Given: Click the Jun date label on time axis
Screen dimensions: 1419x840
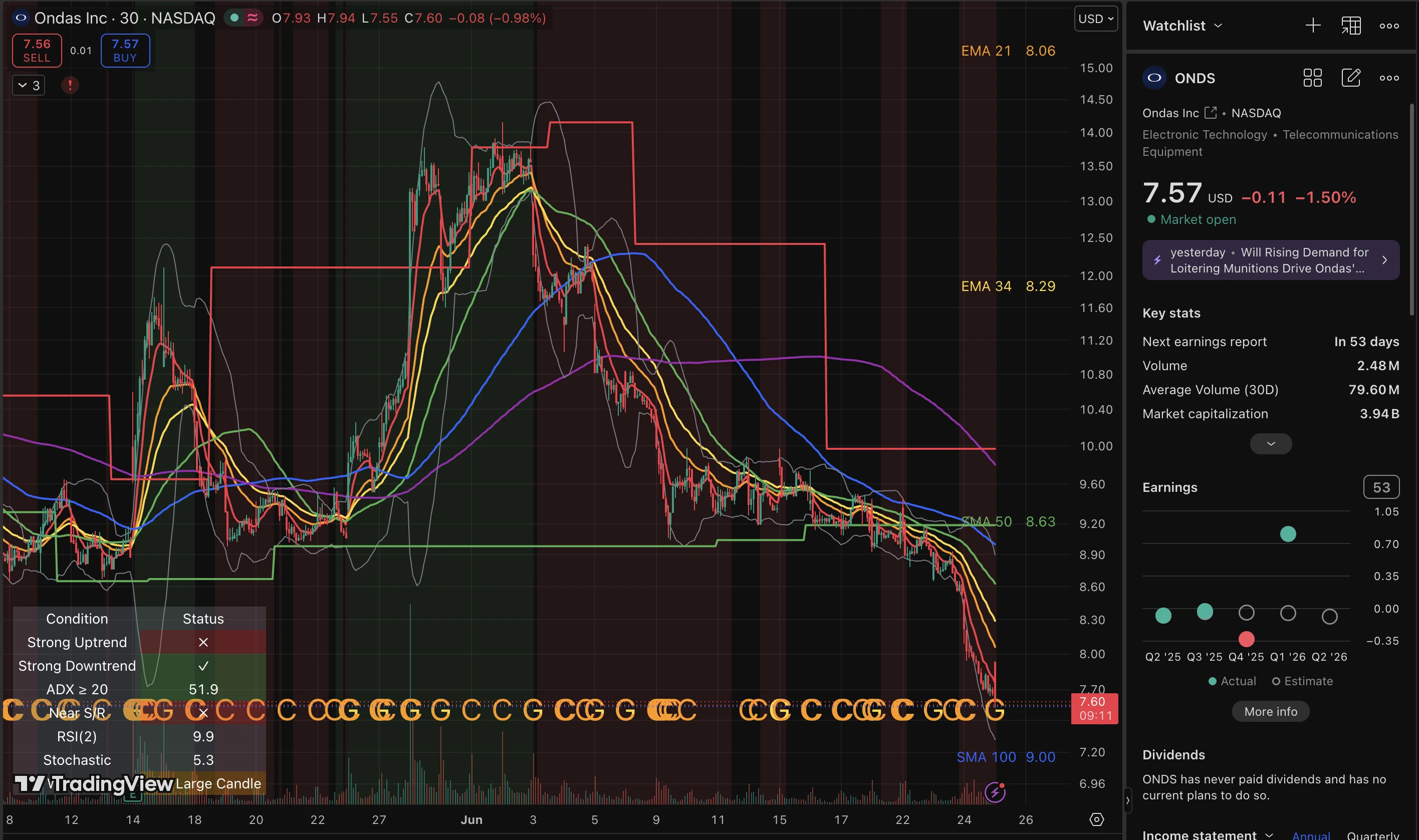Looking at the screenshot, I should pos(471,820).
